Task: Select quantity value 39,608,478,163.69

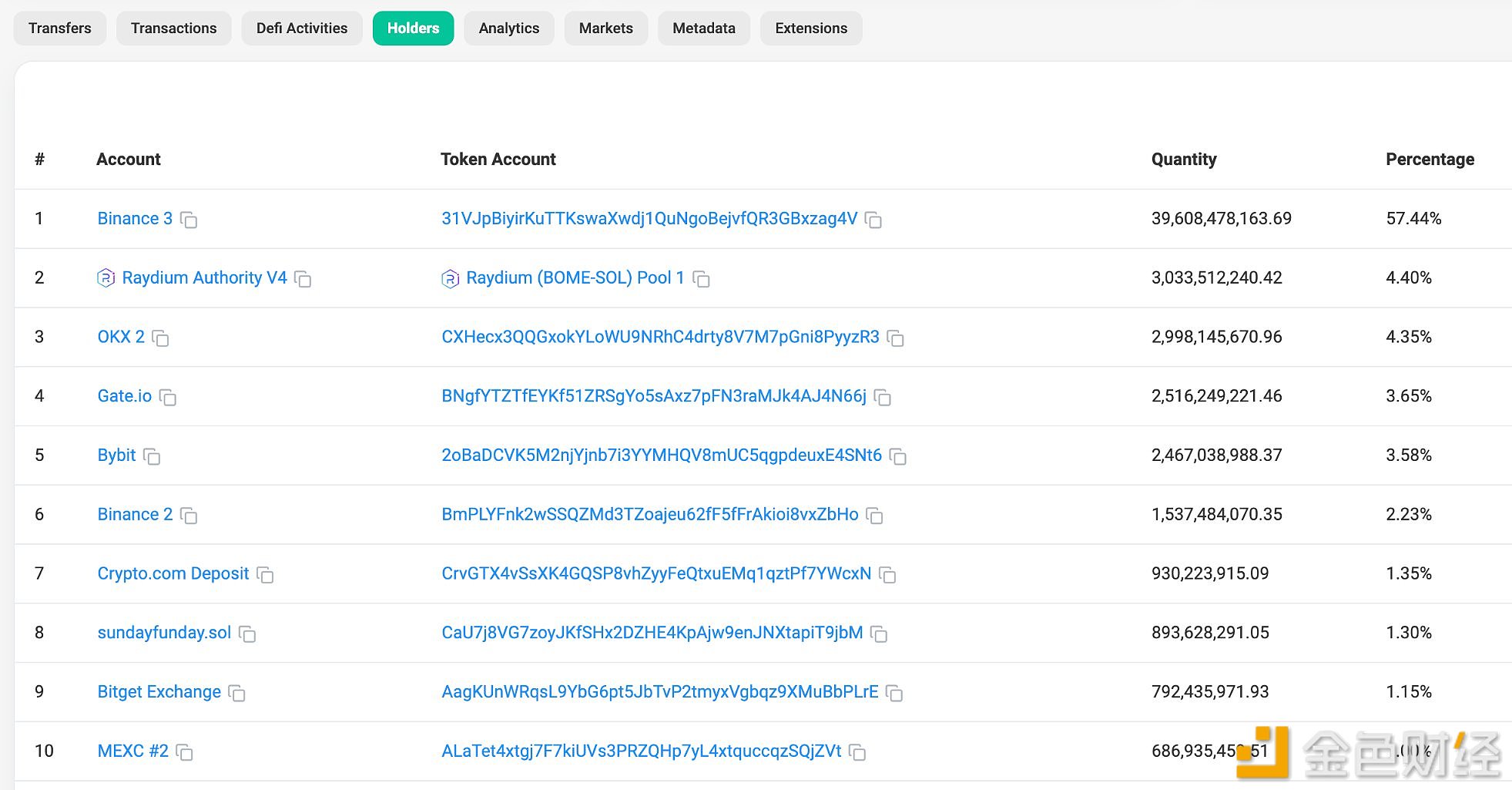Action: pos(1222,219)
